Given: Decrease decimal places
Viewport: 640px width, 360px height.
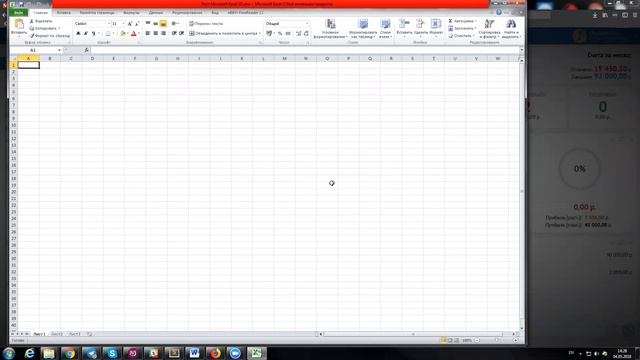Looking at the screenshot, I should coord(306,33).
